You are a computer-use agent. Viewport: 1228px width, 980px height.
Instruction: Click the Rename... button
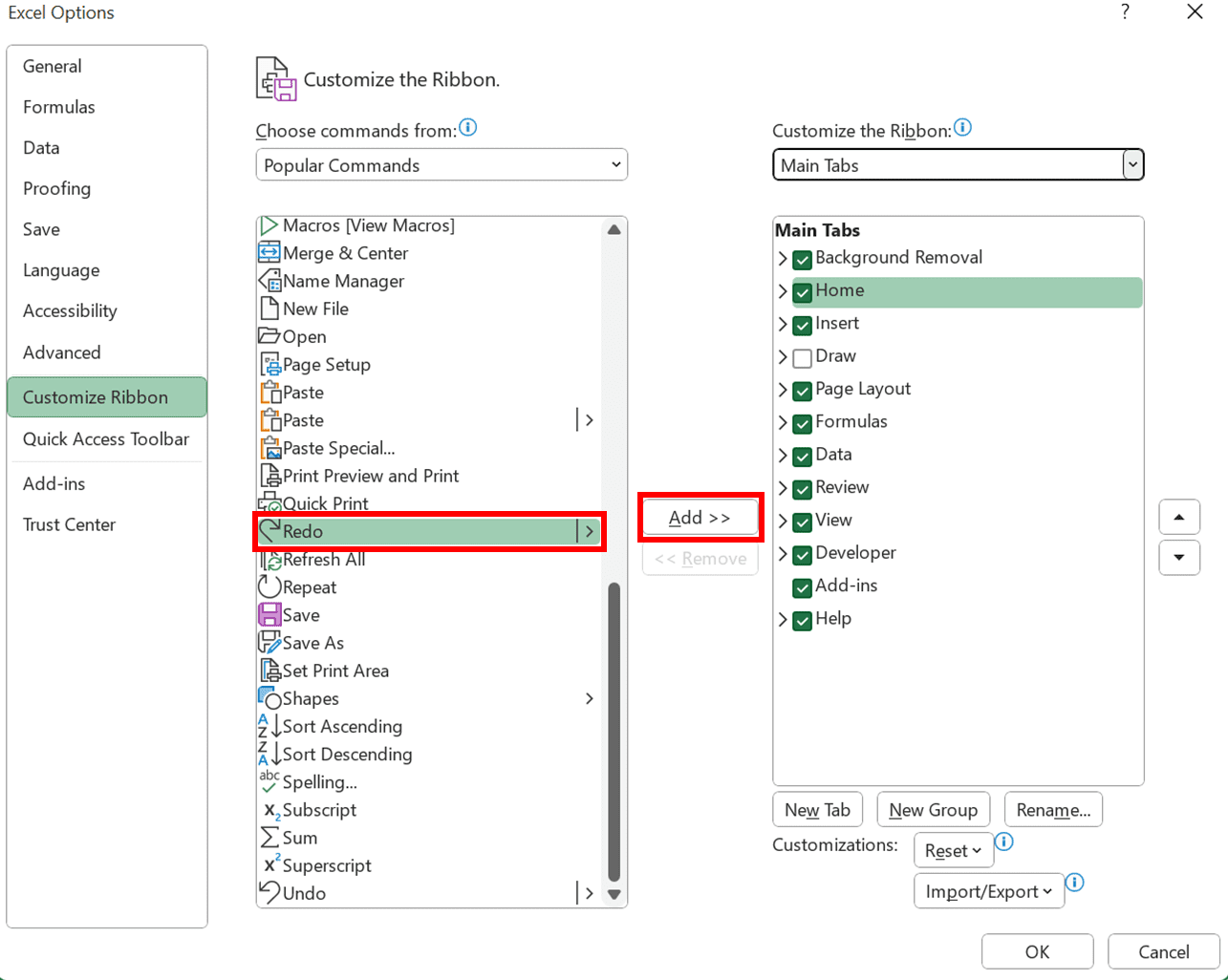coord(1054,810)
